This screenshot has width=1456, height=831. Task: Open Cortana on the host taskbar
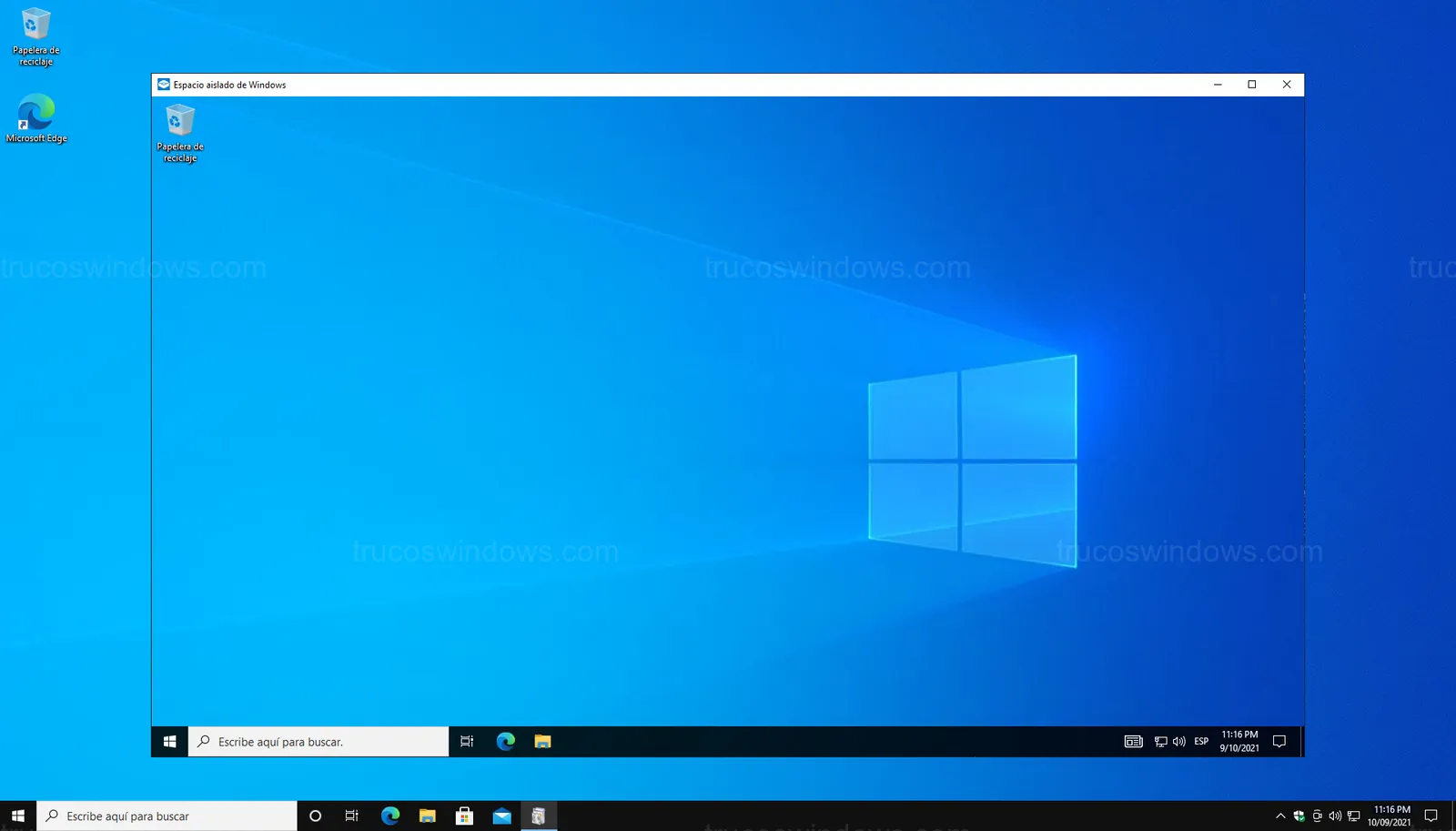pos(315,816)
